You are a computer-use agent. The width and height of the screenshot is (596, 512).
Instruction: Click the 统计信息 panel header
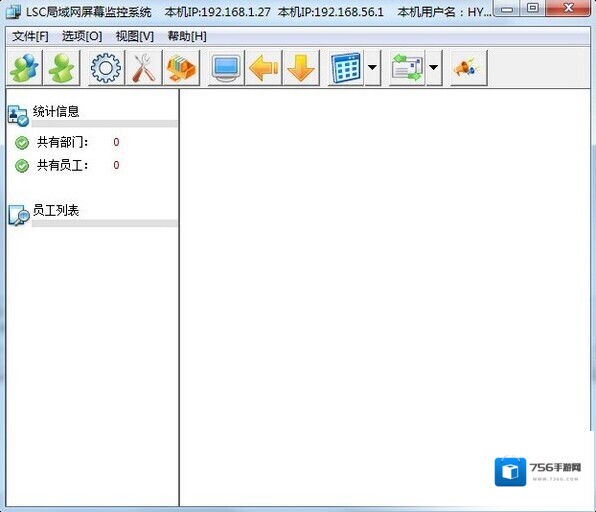click(56, 111)
